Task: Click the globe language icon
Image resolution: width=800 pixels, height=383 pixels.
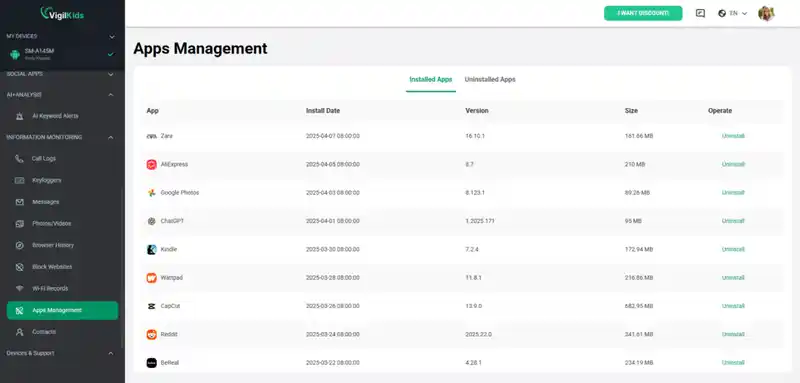Action: coord(722,13)
